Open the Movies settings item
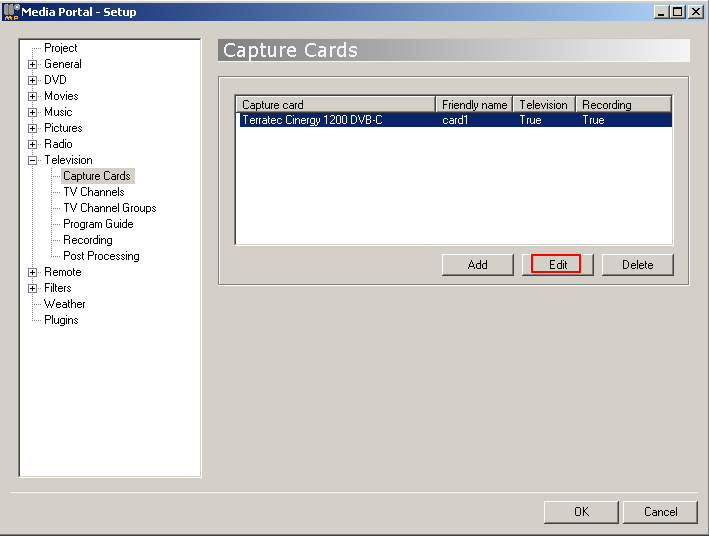Image resolution: width=709 pixels, height=536 pixels. [x=61, y=96]
